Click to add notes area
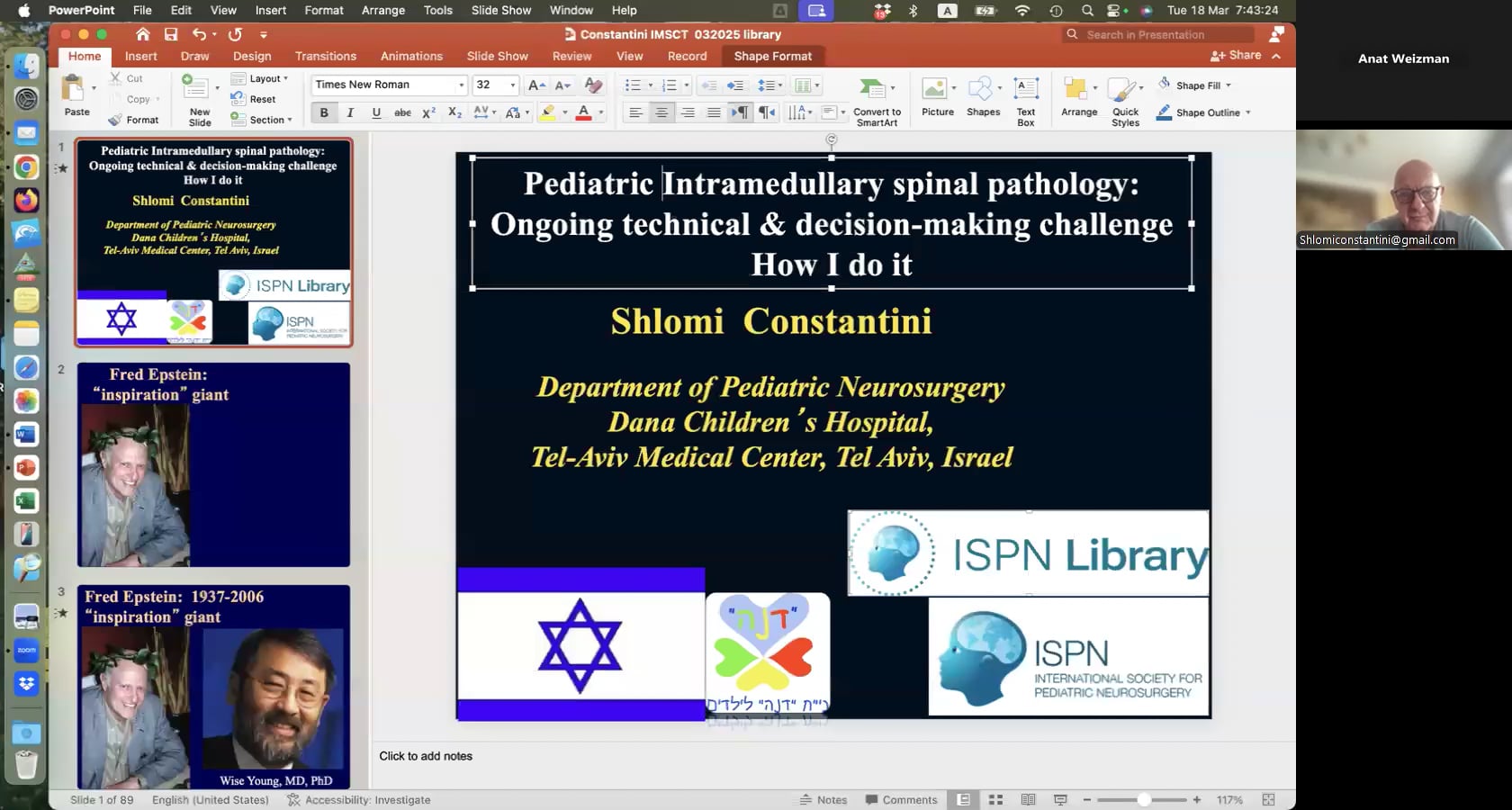 click(x=426, y=756)
